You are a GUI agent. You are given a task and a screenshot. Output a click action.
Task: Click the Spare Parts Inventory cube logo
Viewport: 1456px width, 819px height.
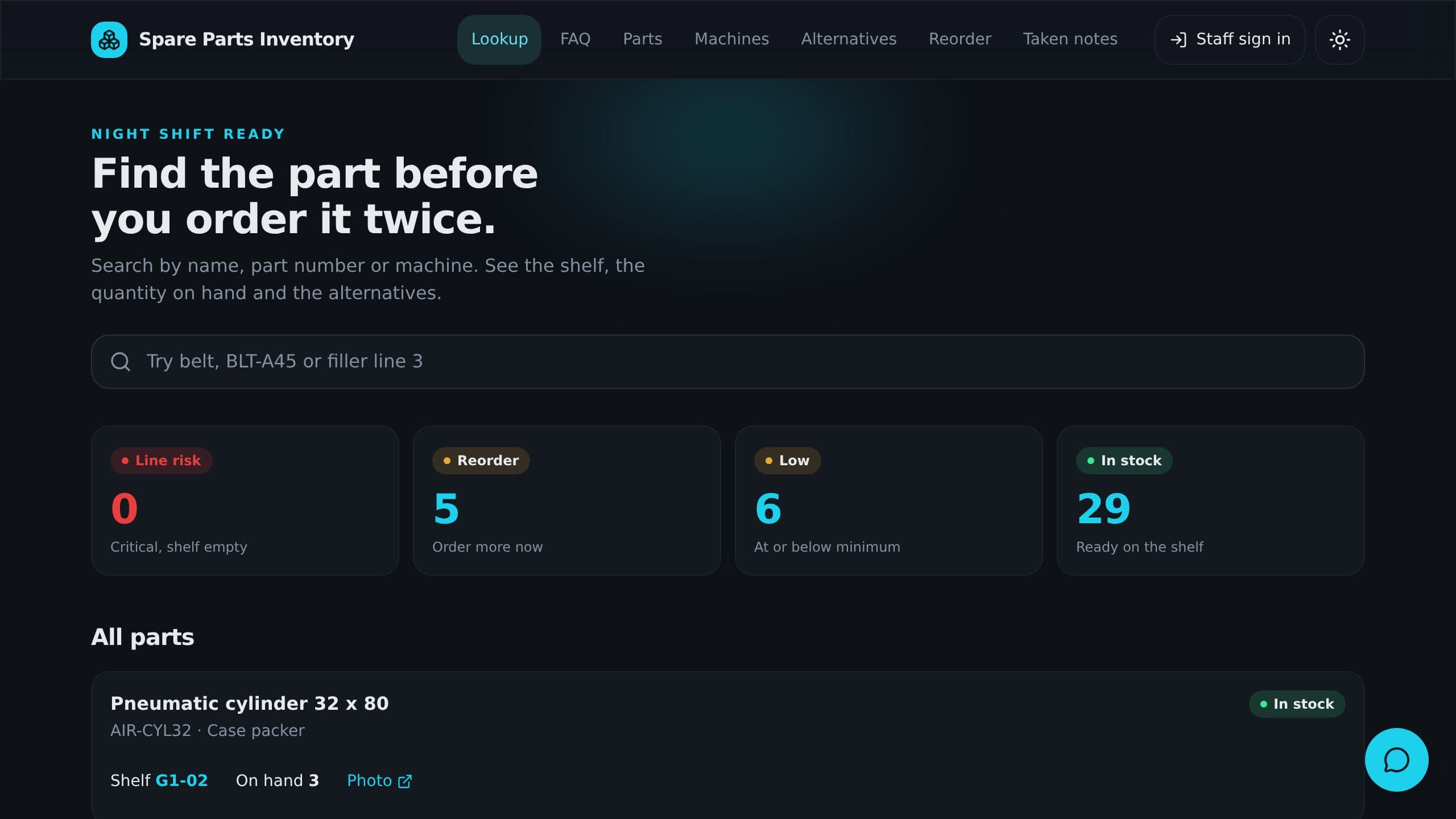109,39
